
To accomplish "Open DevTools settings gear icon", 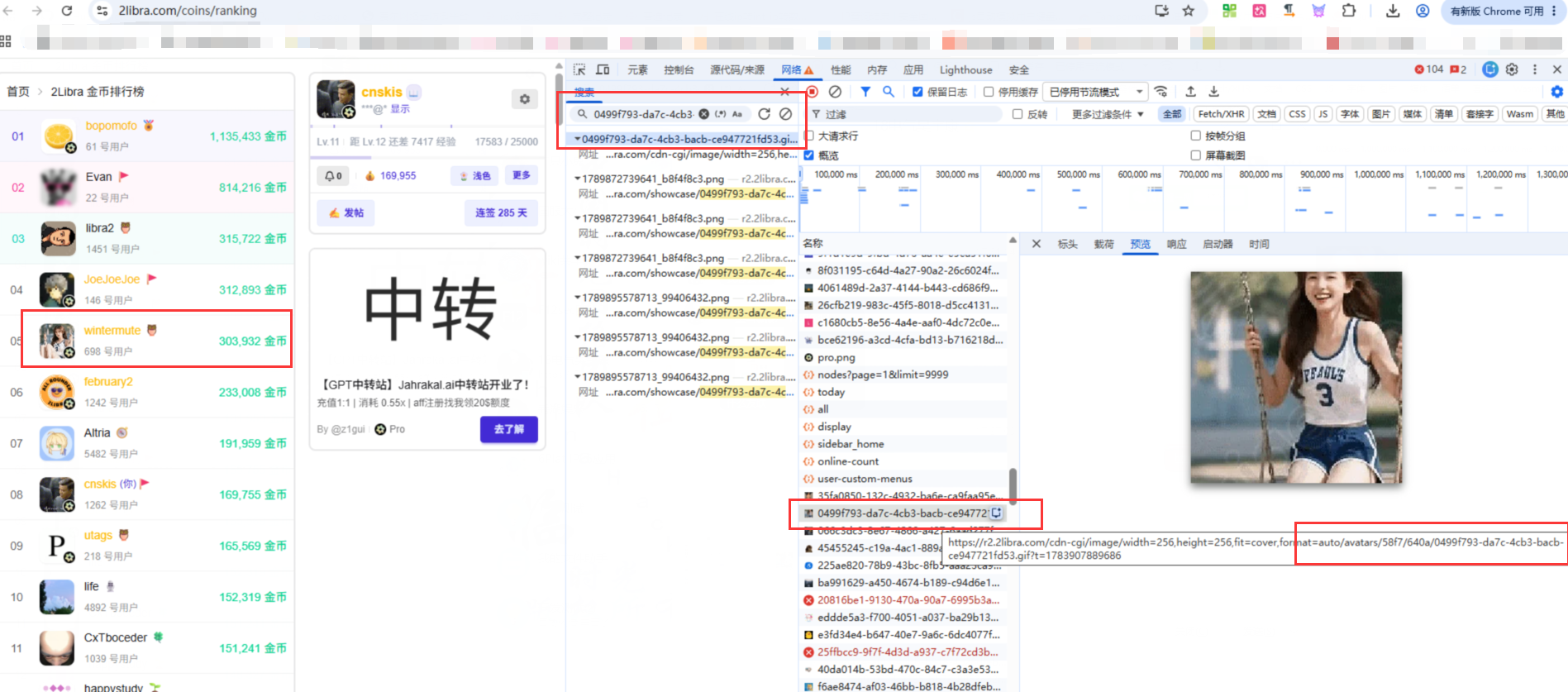I will 1512,69.
